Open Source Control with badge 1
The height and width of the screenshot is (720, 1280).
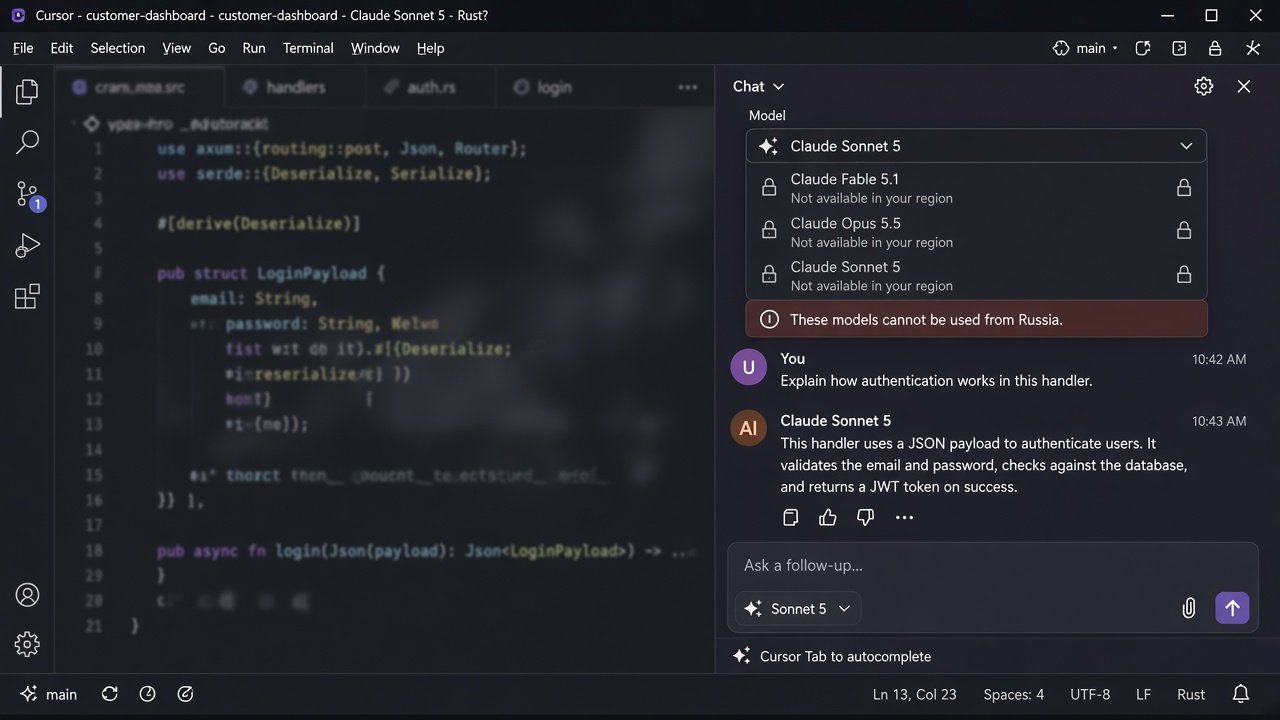click(29, 195)
